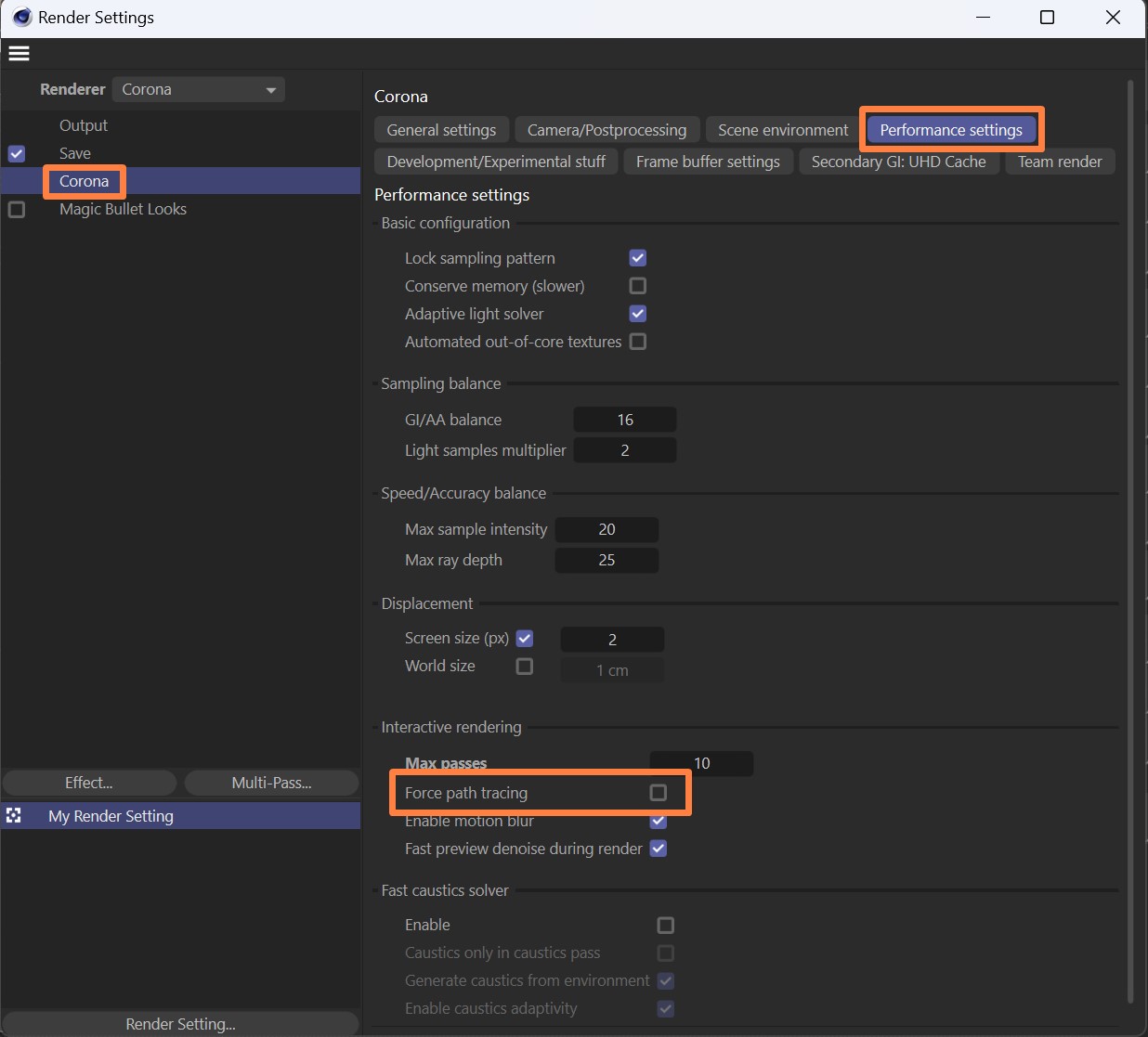Click the Cinema 4D app icon in title bar
The image size is (1148, 1037).
(21, 18)
